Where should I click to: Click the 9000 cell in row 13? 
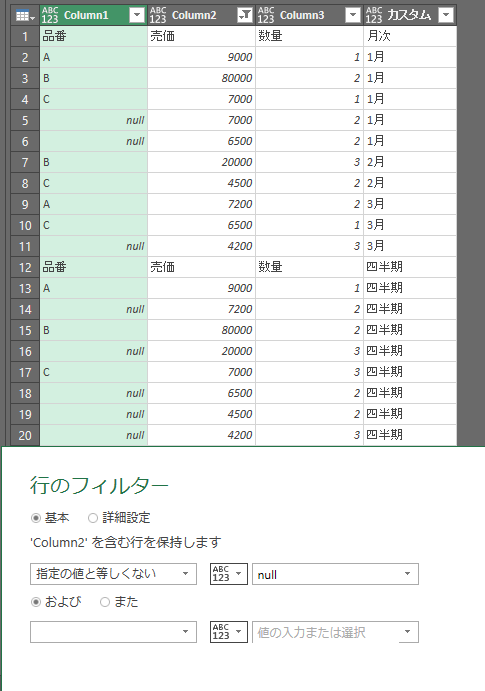click(x=201, y=288)
